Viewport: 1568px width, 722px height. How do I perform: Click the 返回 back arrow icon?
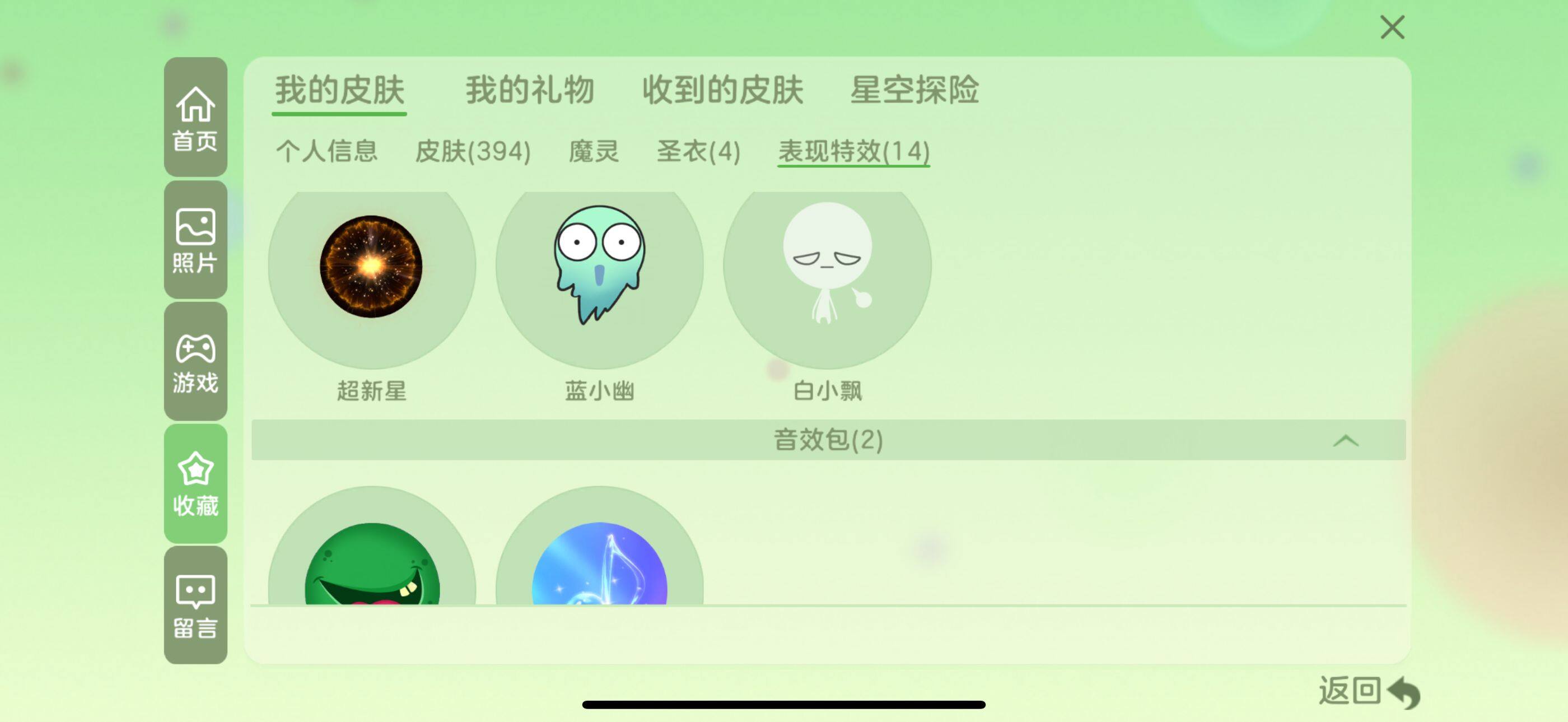point(1404,692)
